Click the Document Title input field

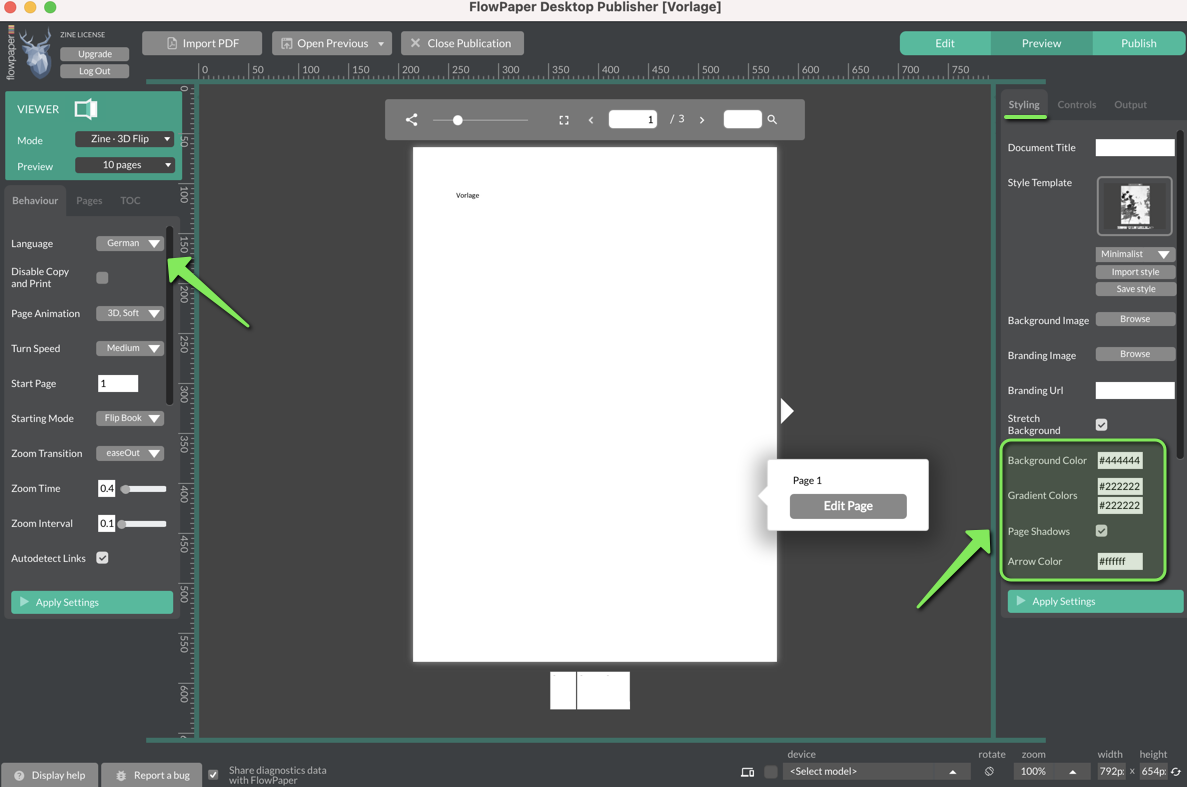tap(1134, 147)
